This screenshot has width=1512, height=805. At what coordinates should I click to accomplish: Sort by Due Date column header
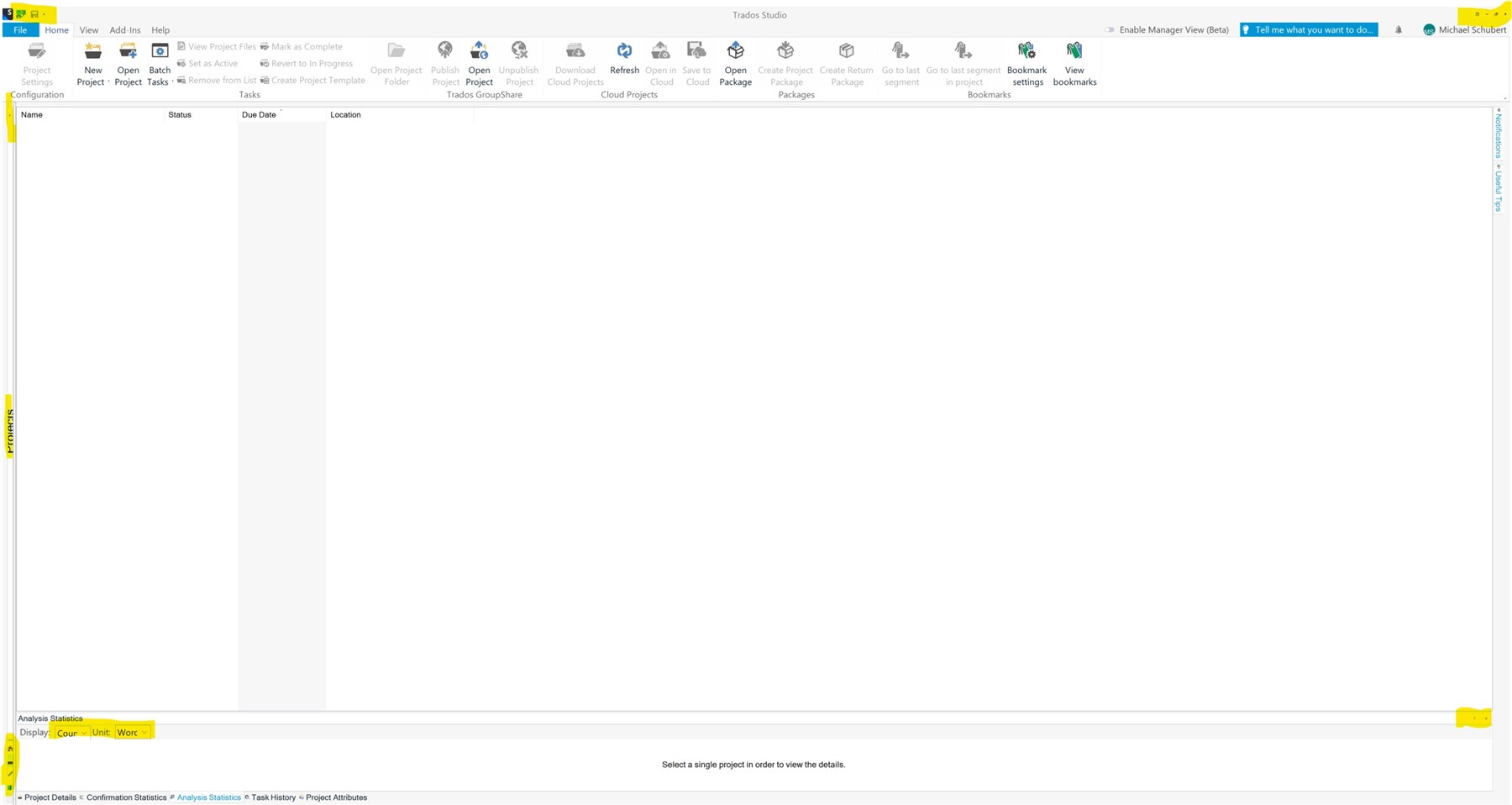[x=281, y=115]
